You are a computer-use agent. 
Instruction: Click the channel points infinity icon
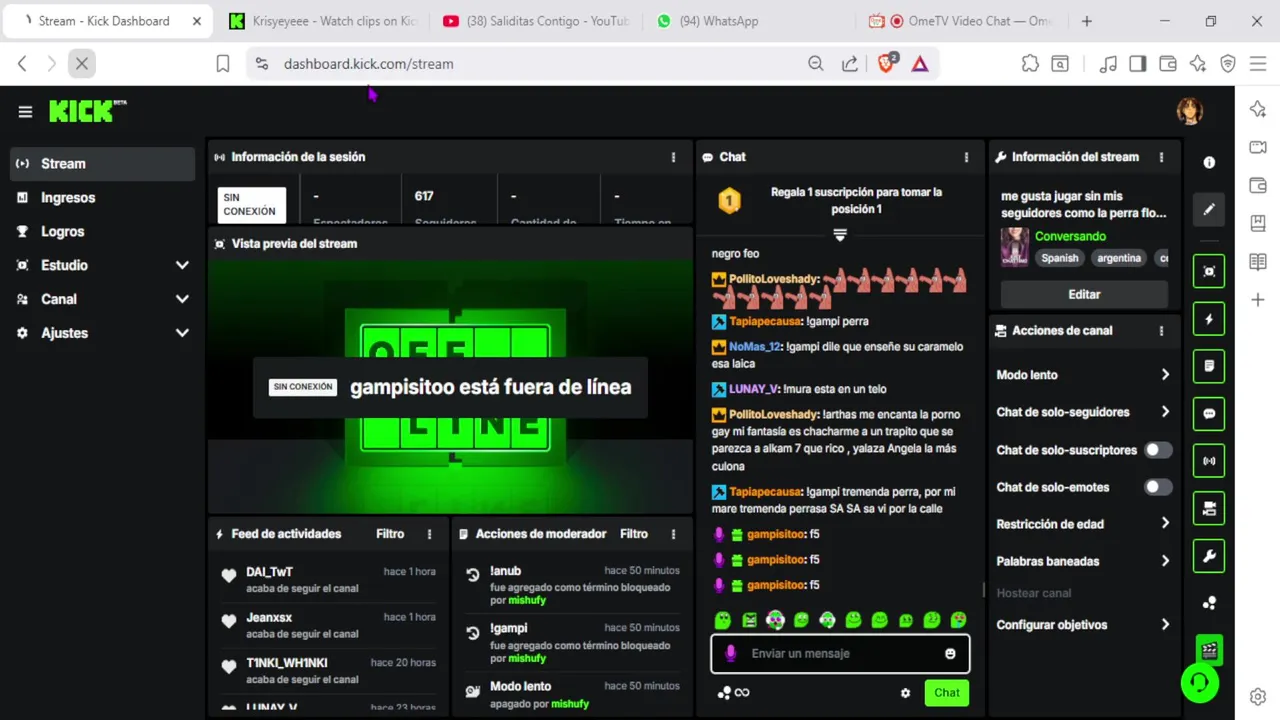pyautogui.click(x=734, y=693)
